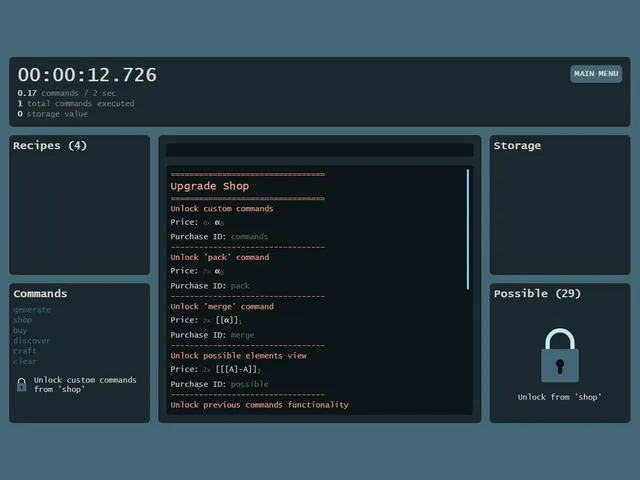Click "Unlock 'merge' command" shop entry
This screenshot has width=640, height=480.
coord(222,307)
